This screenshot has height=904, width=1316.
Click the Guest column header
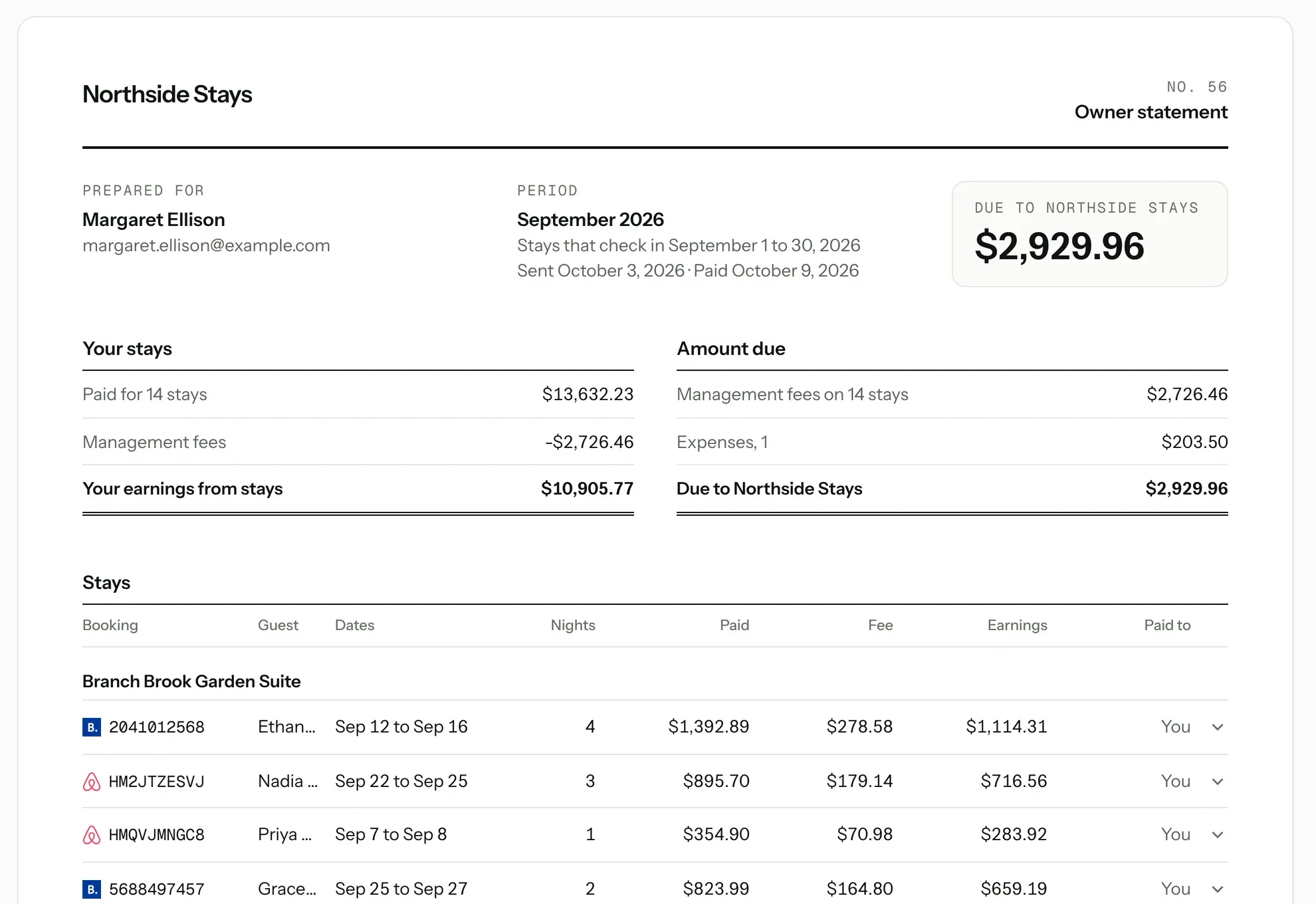tap(278, 625)
